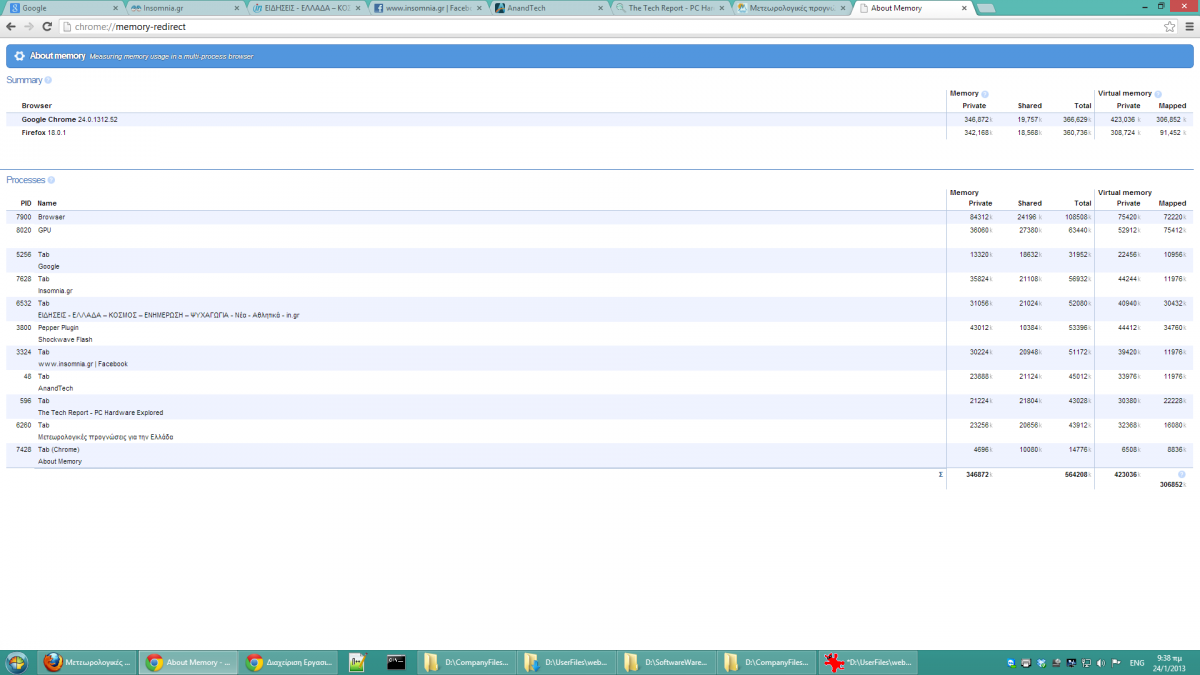The image size is (1200, 675).
Task: Click the forward navigation arrow
Action: pyautogui.click(x=28, y=26)
